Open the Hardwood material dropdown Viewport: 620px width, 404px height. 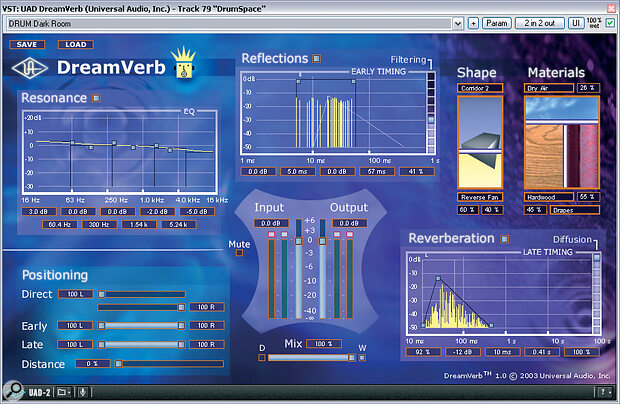(x=548, y=197)
